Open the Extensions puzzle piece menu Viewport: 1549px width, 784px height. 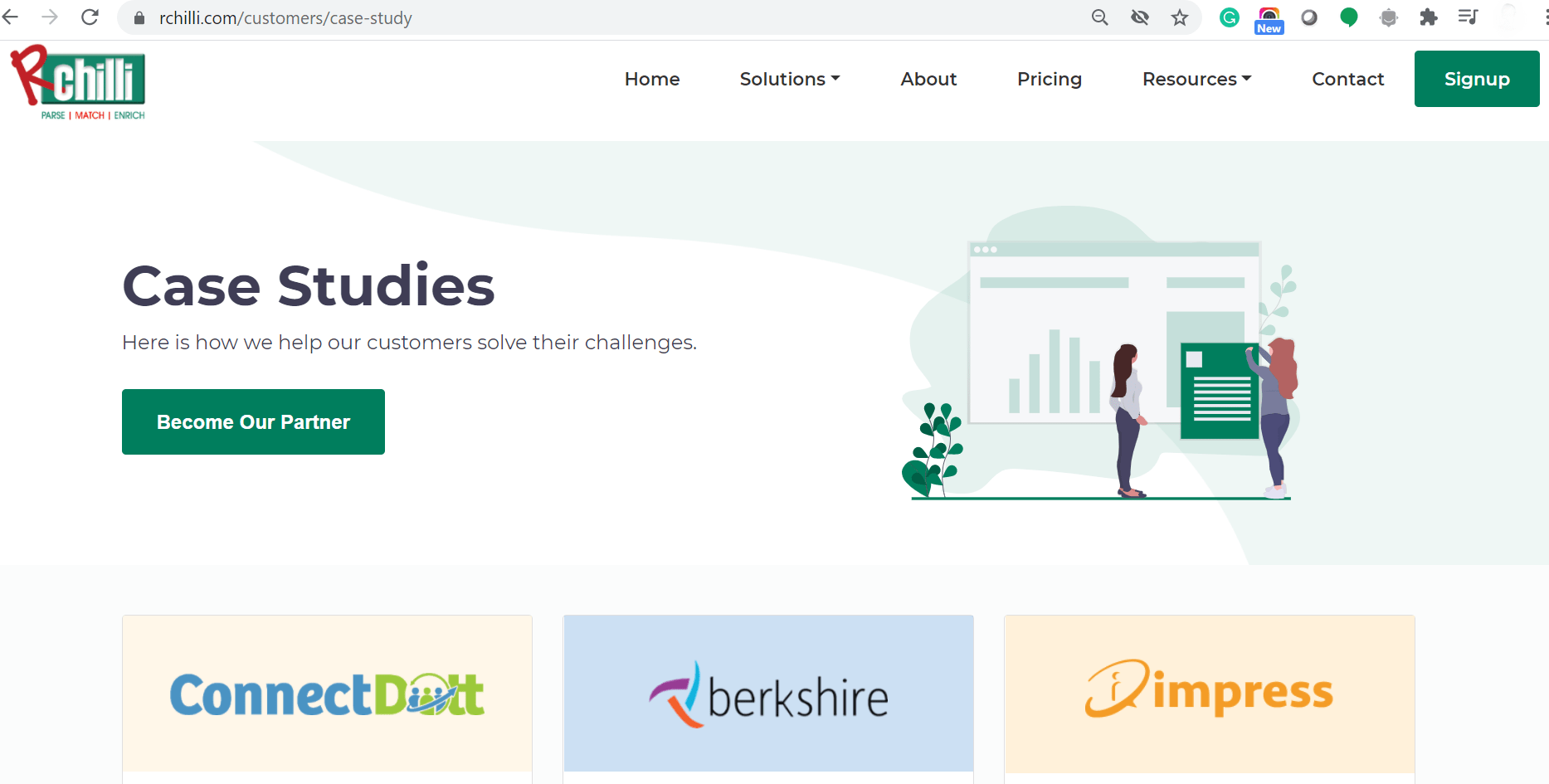(1429, 17)
